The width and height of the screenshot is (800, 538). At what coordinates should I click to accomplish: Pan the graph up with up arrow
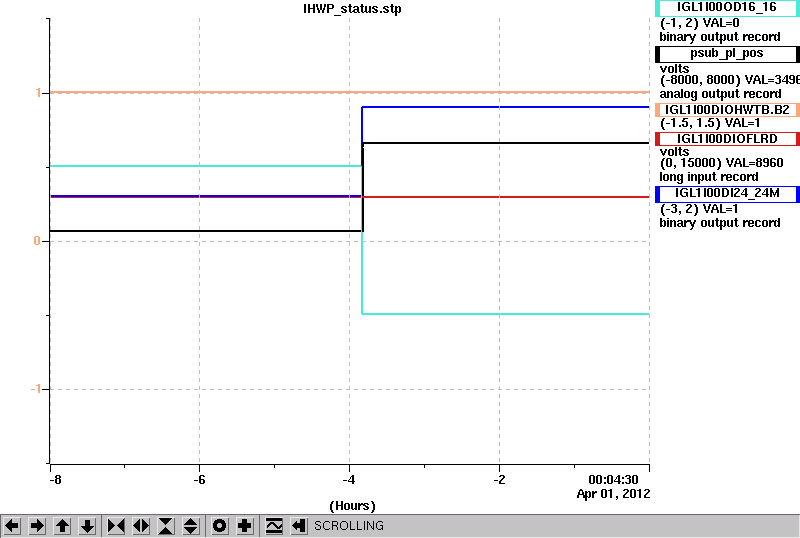click(62, 526)
